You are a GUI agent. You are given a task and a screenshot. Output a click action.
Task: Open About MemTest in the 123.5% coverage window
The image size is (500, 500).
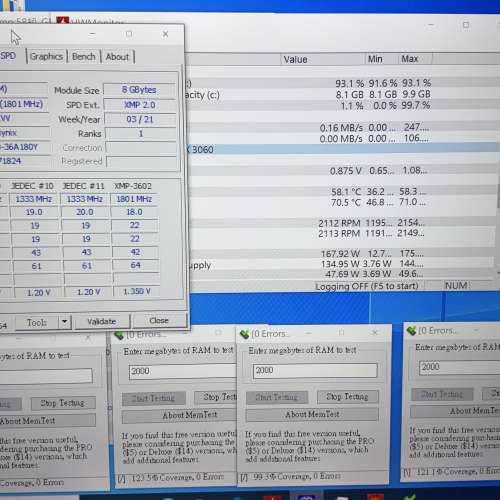click(179, 415)
